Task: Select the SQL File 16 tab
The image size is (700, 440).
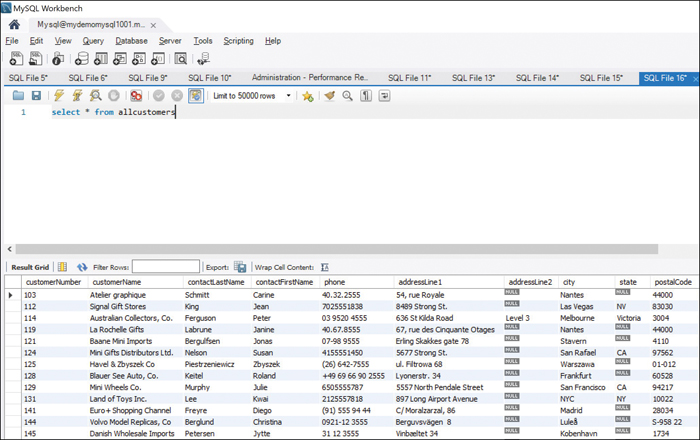Action: click(665, 78)
